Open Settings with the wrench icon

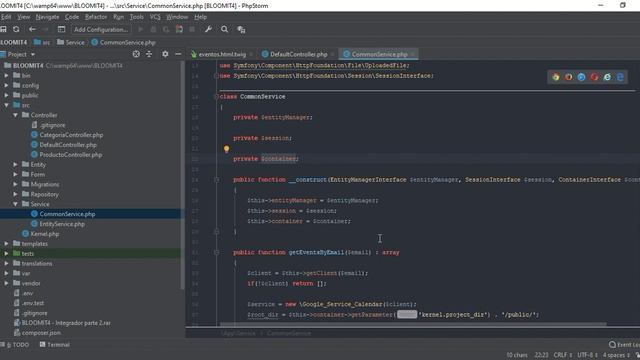tap(208, 29)
